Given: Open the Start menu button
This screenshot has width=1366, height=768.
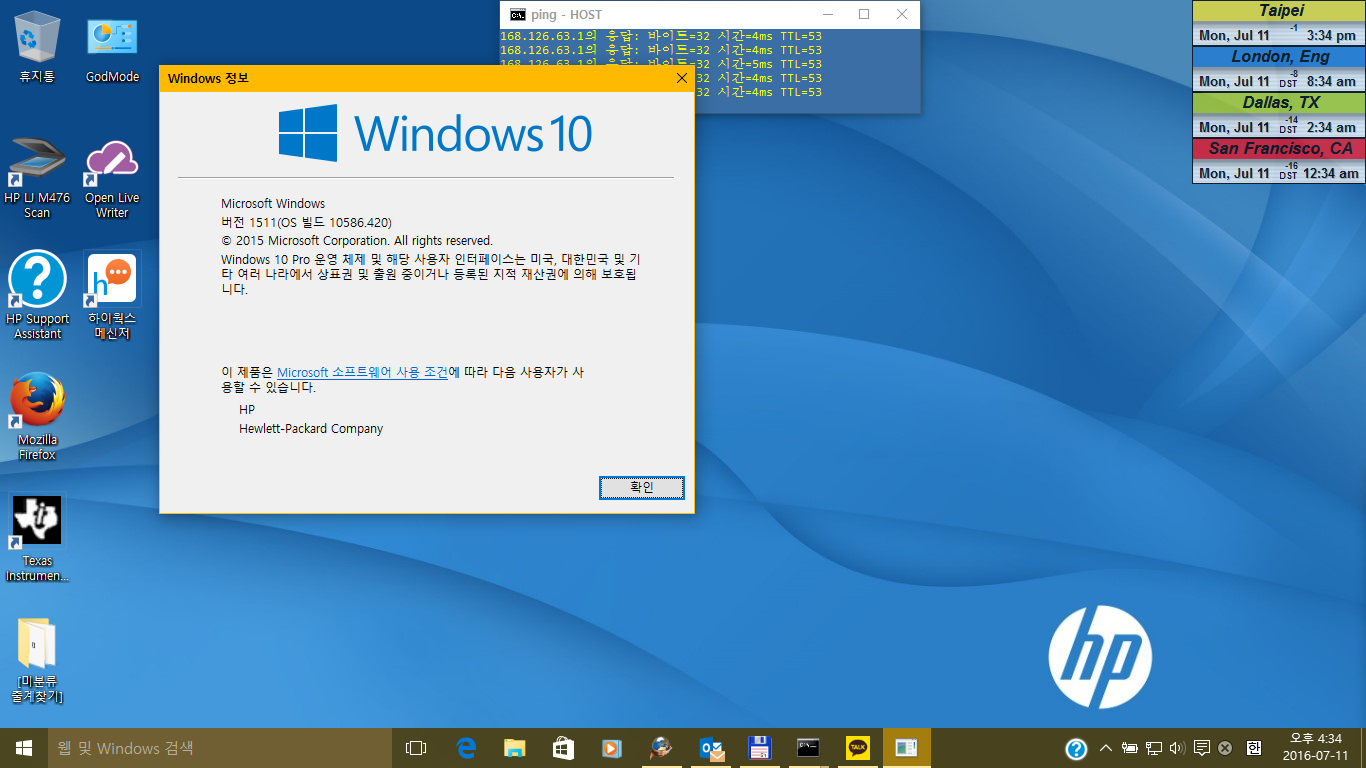Looking at the screenshot, I should pos(24,748).
